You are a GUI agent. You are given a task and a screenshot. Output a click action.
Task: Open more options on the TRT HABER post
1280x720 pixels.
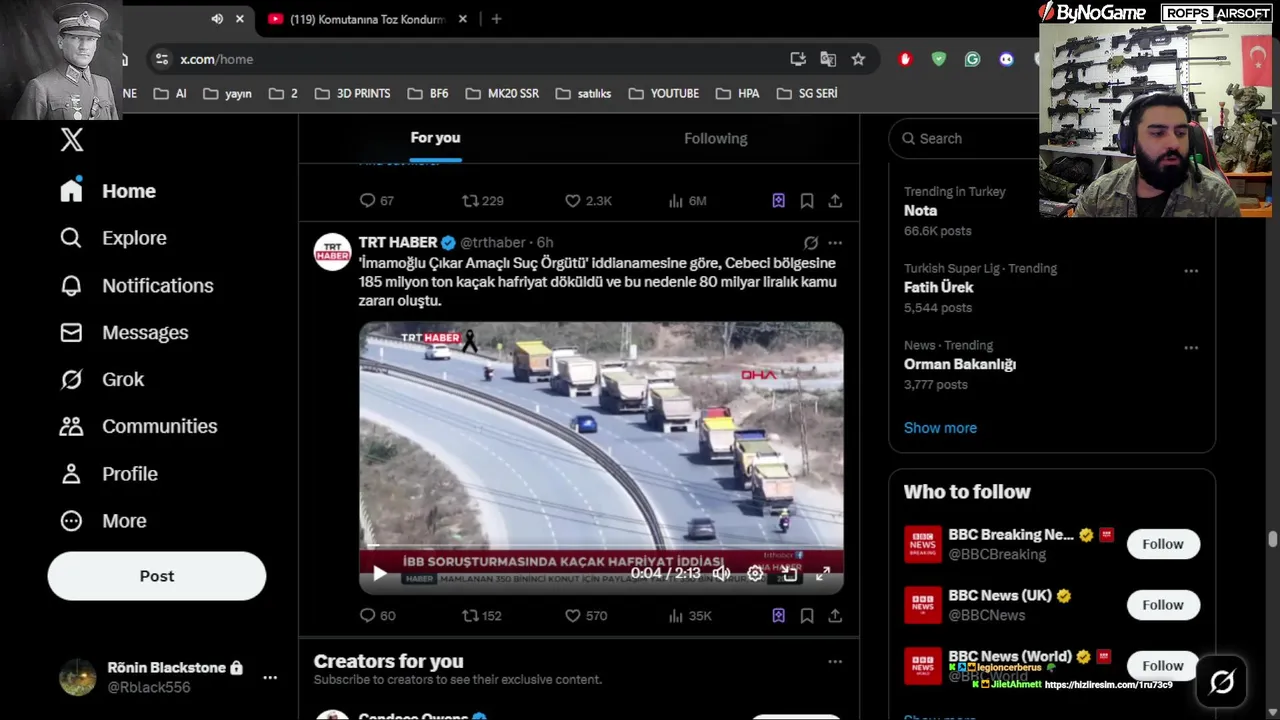[835, 243]
